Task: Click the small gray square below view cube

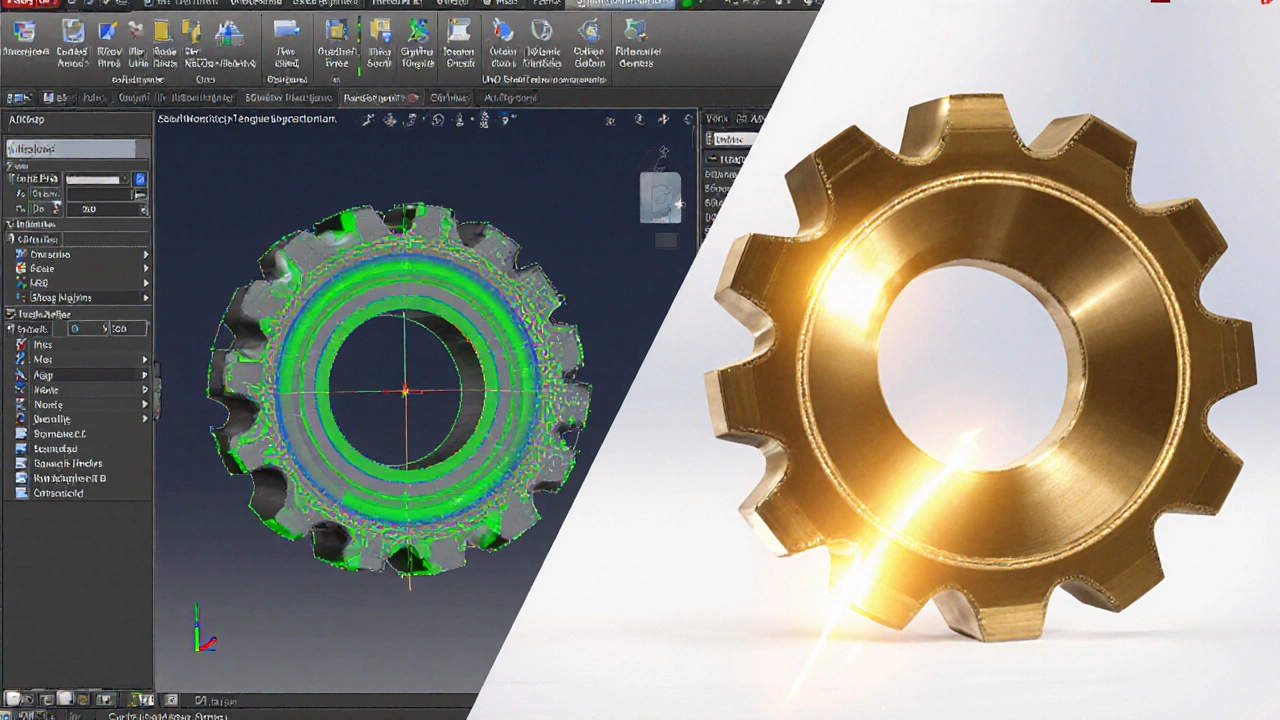Action: point(666,241)
